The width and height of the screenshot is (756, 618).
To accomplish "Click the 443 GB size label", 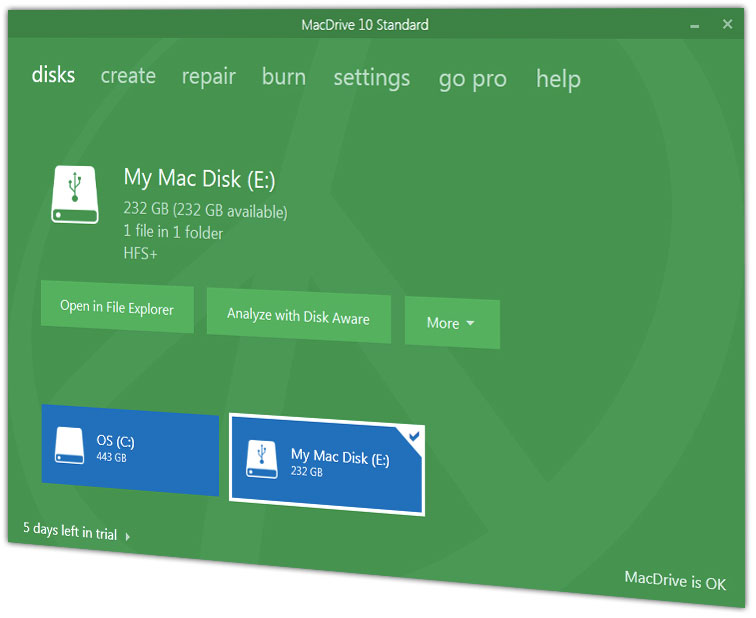I will [111, 457].
